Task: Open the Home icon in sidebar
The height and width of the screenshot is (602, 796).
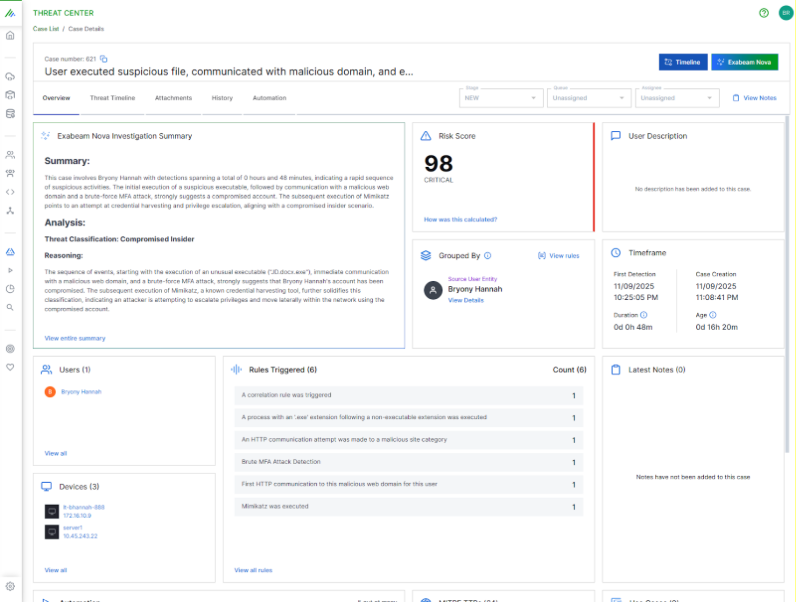Action: (10, 36)
